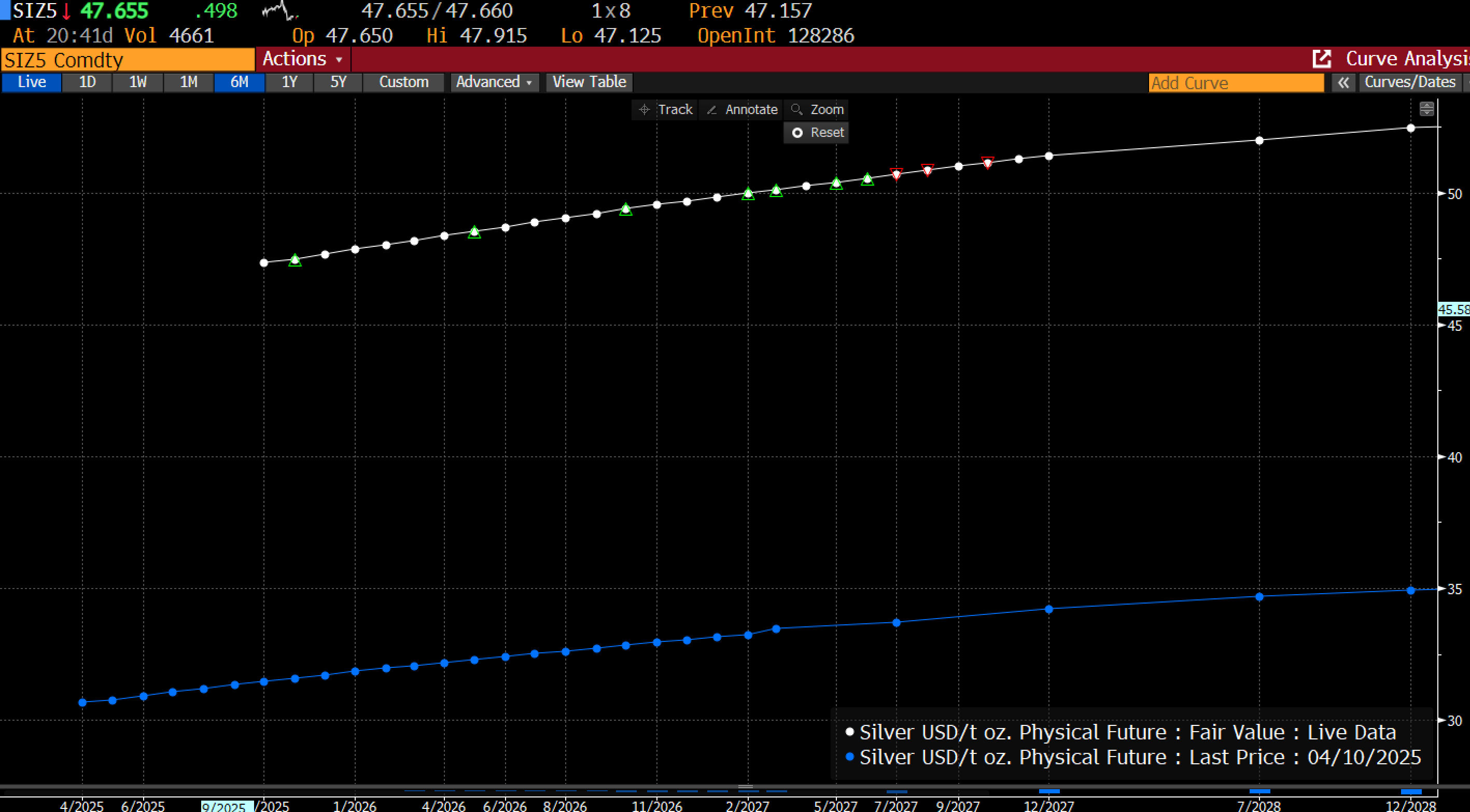
Task: Activate the Track crosshair tool
Action: pos(665,109)
